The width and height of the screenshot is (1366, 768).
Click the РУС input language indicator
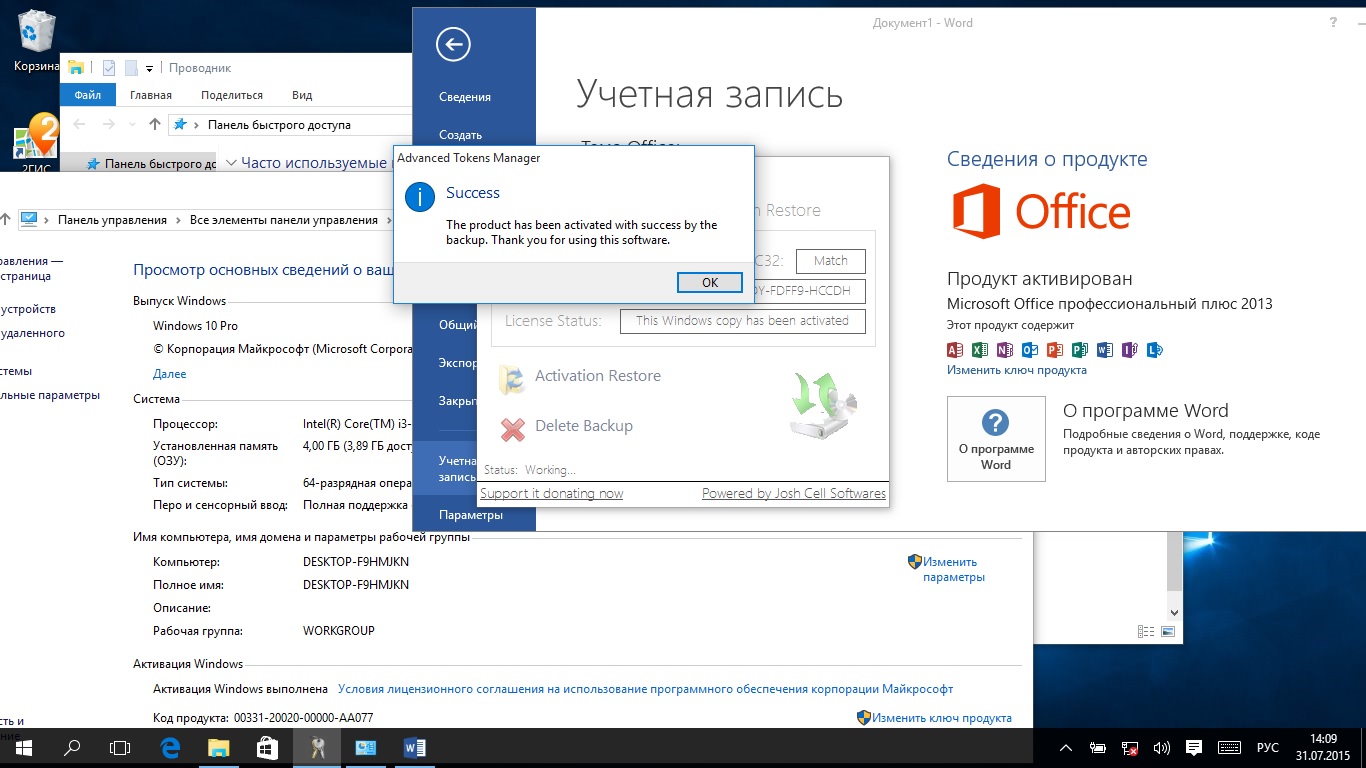[x=1268, y=748]
